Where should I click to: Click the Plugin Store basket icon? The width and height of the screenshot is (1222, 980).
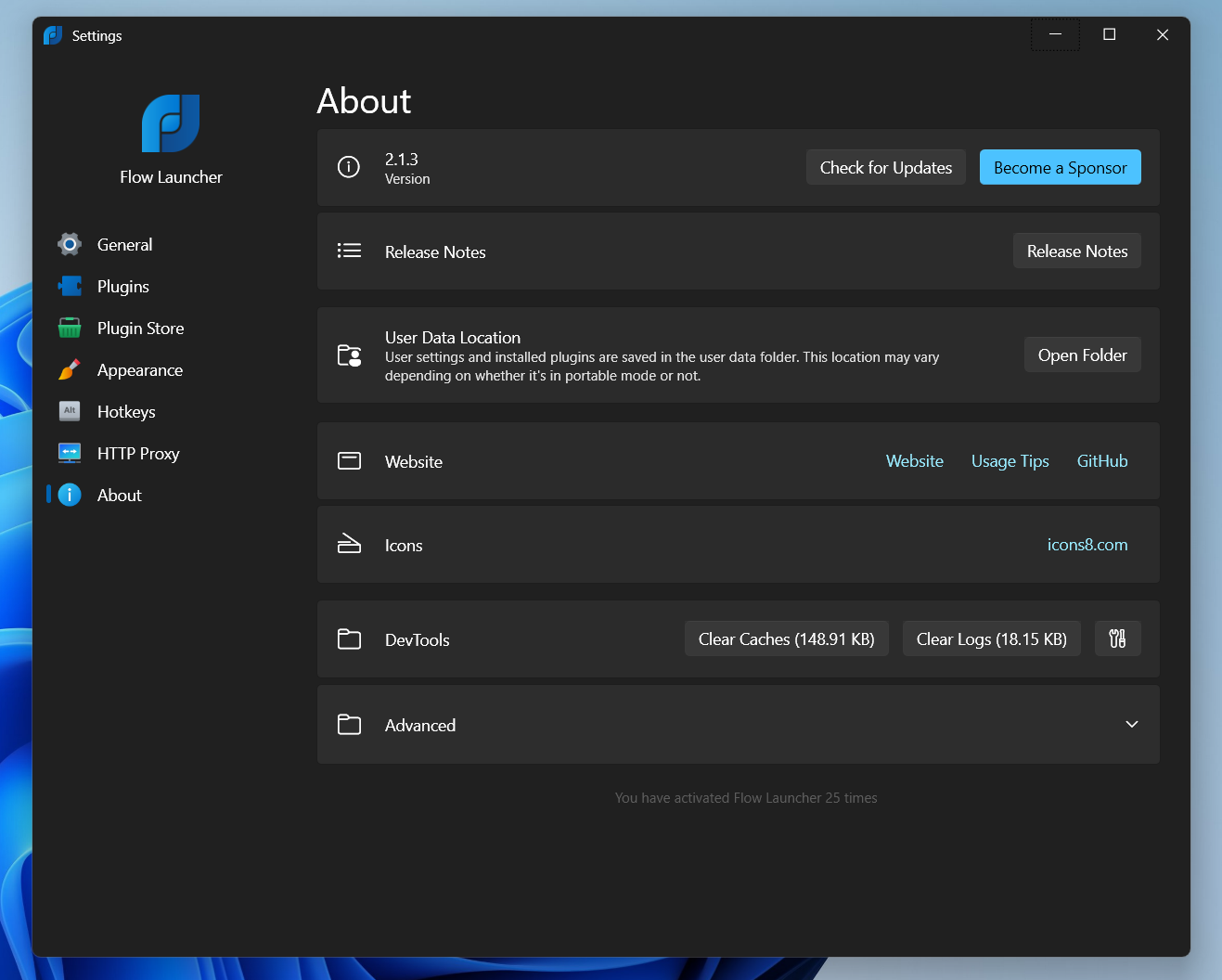click(70, 329)
